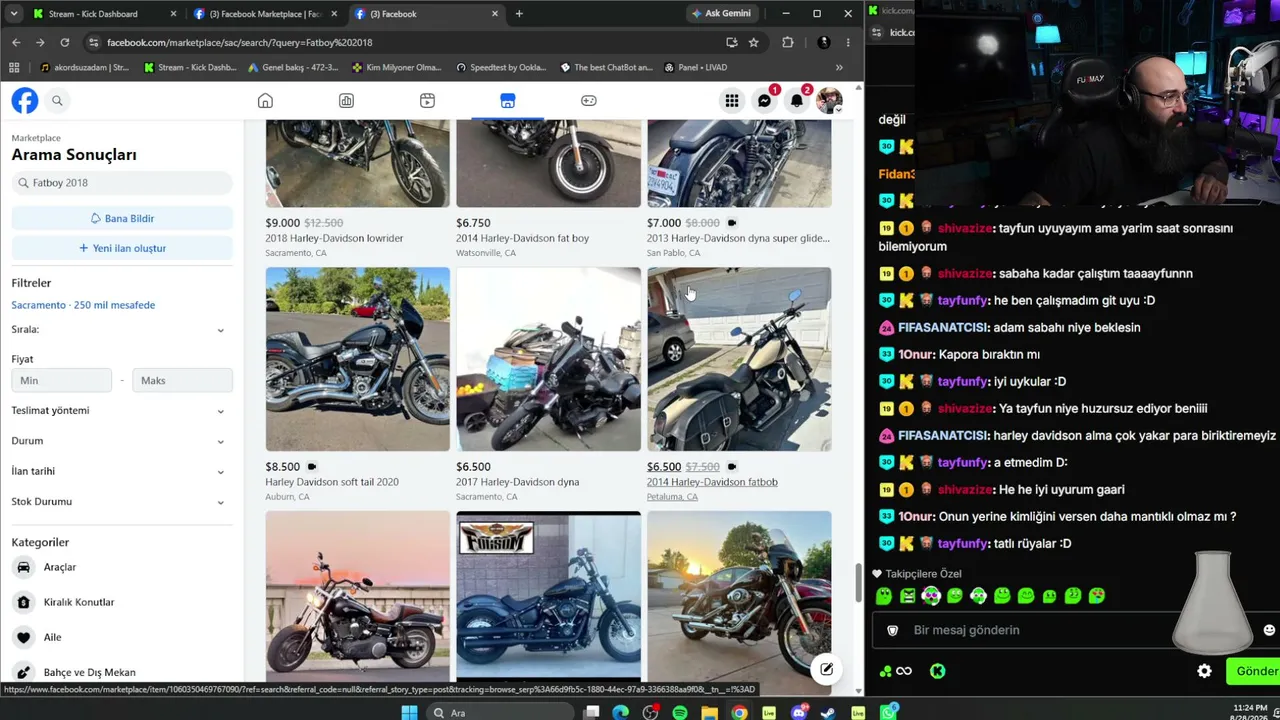The image size is (1280, 720).
Task: Open the Marketplace tab in Facebook navigation
Action: (x=508, y=101)
